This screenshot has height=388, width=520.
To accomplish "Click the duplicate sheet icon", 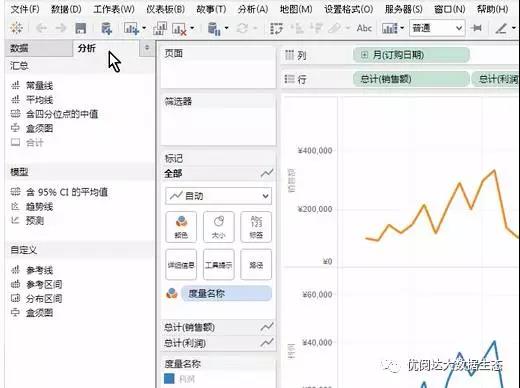I will click(x=160, y=28).
